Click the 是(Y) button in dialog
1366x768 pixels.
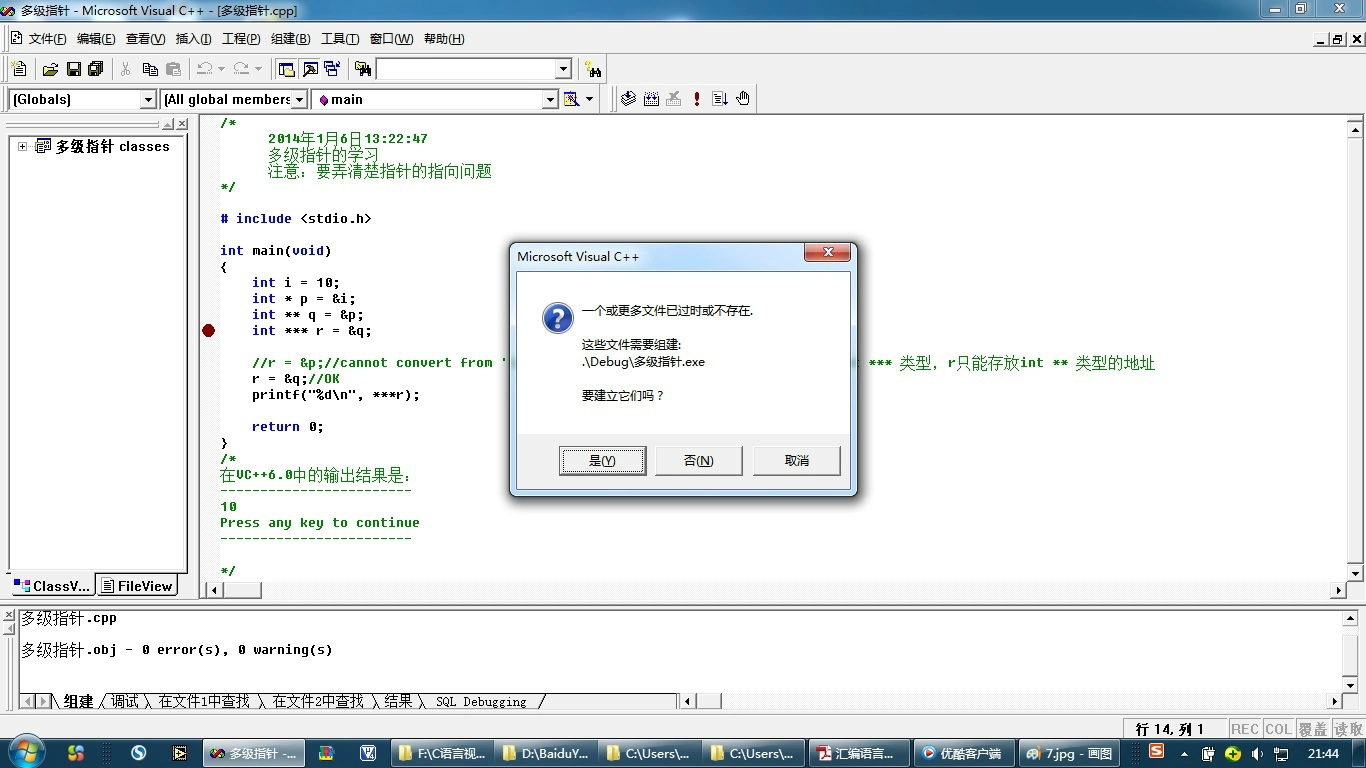[602, 461]
